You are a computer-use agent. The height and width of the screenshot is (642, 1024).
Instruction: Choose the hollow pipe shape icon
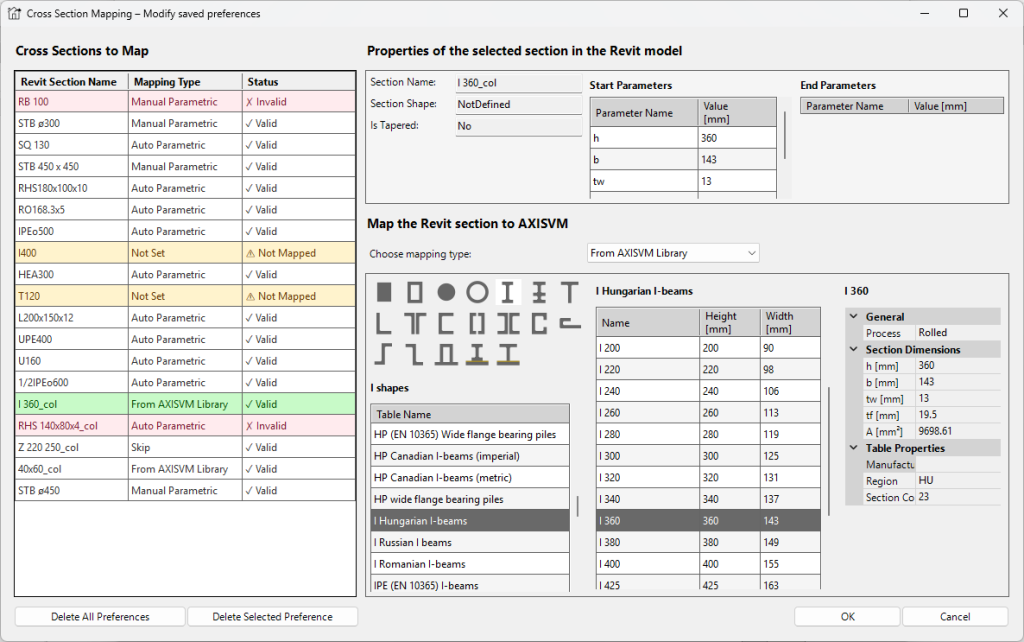477,292
